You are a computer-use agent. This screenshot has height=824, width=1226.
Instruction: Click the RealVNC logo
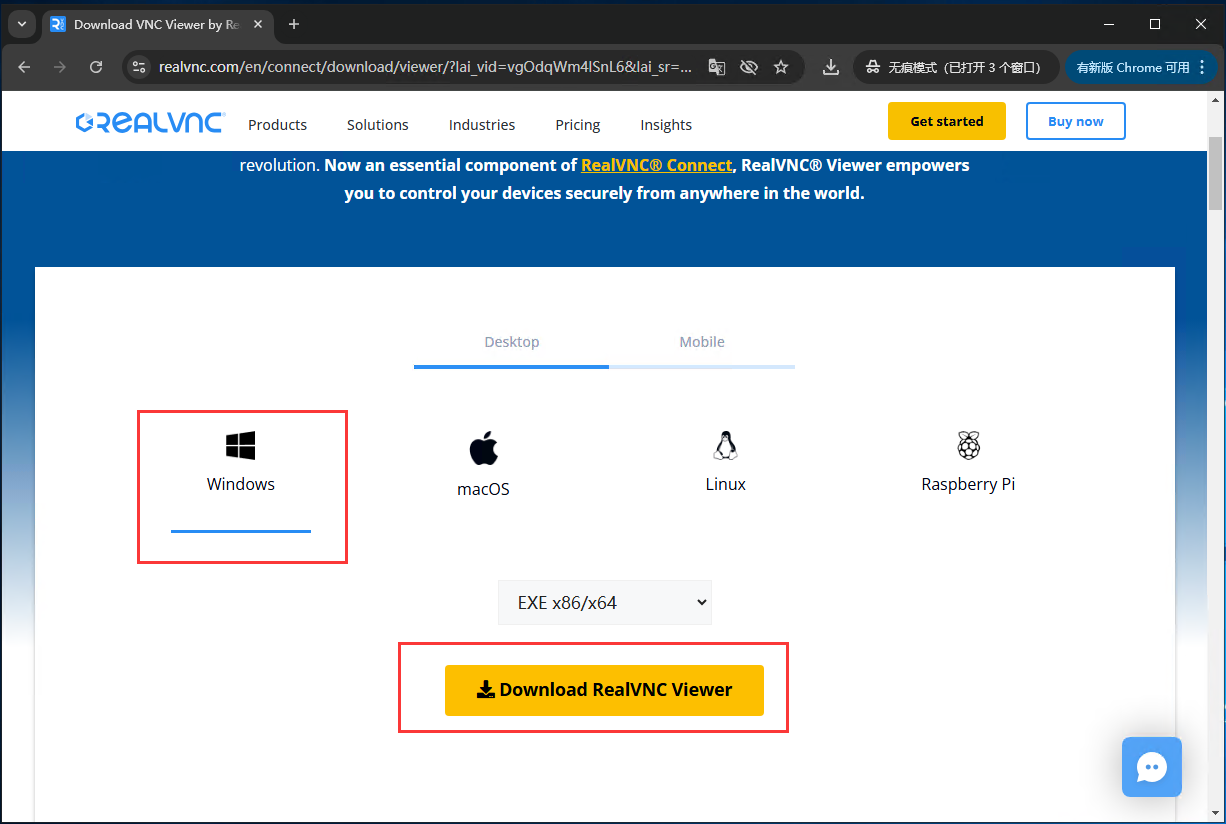click(x=150, y=122)
